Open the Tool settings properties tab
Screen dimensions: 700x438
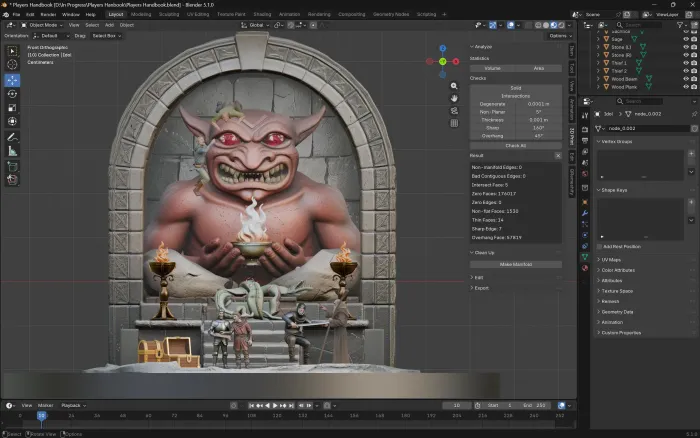[x=585, y=116]
